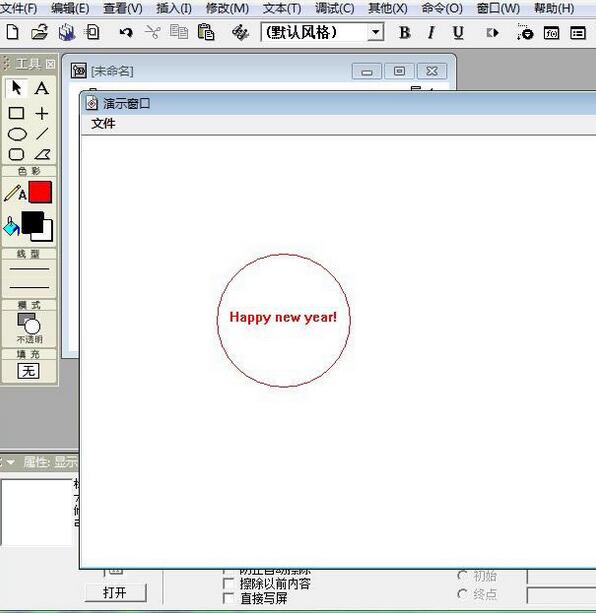The image size is (596, 613).
Task: Open the 编辑(E) menu
Action: pos(70,8)
